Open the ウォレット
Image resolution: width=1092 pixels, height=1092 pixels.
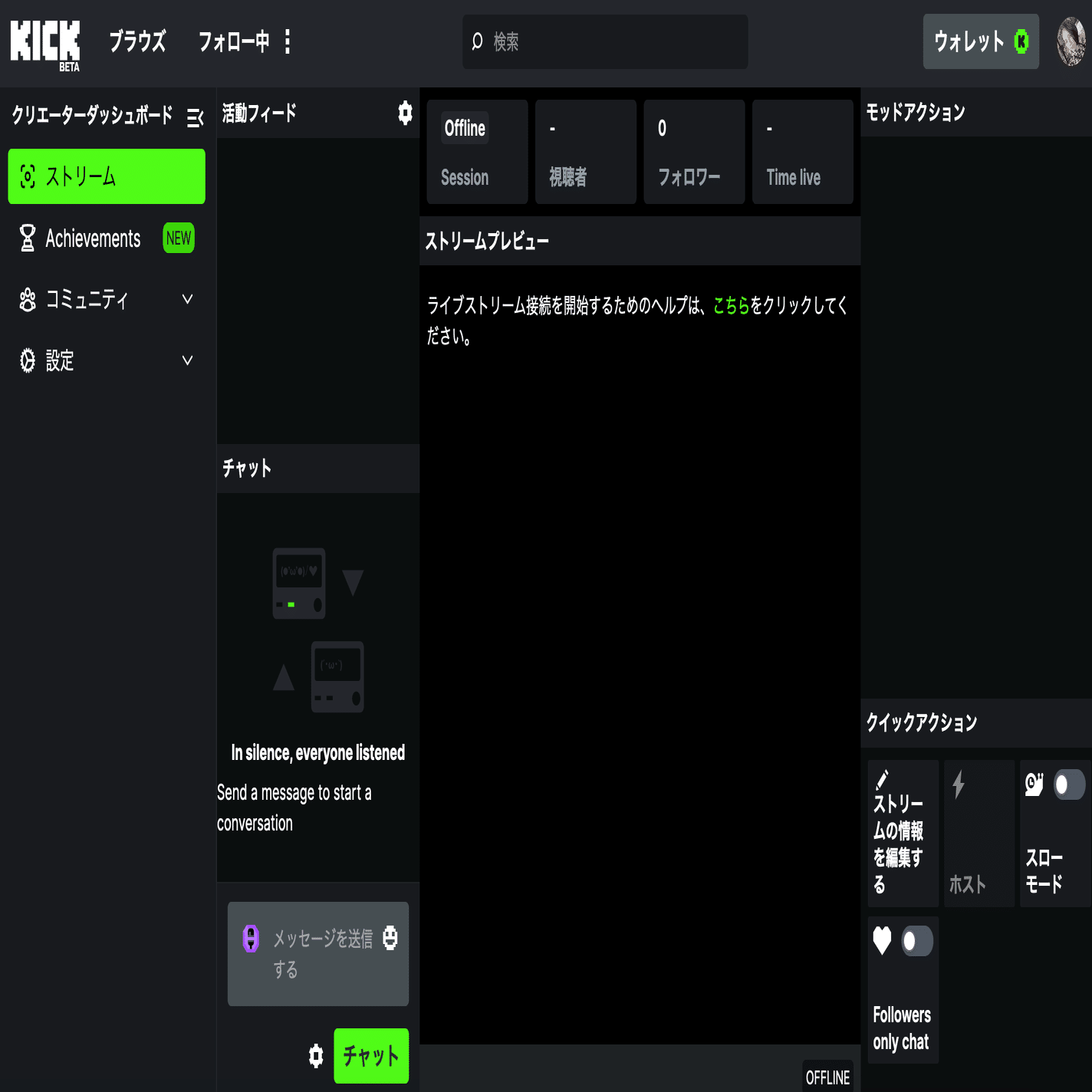[x=981, y=41]
